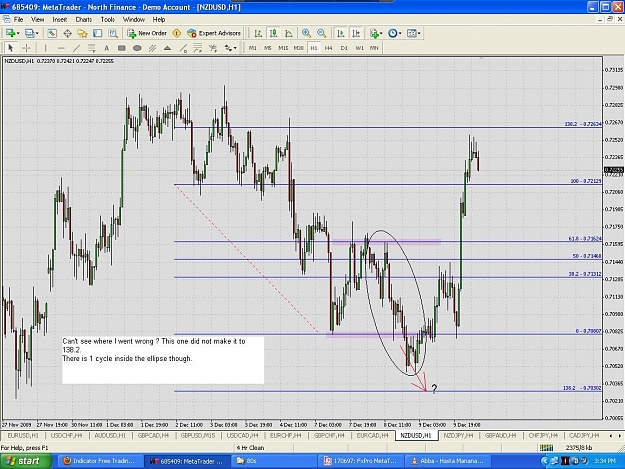Toggle the Market Watch window icon
This screenshot has width=625, height=469.
(x=52, y=33)
